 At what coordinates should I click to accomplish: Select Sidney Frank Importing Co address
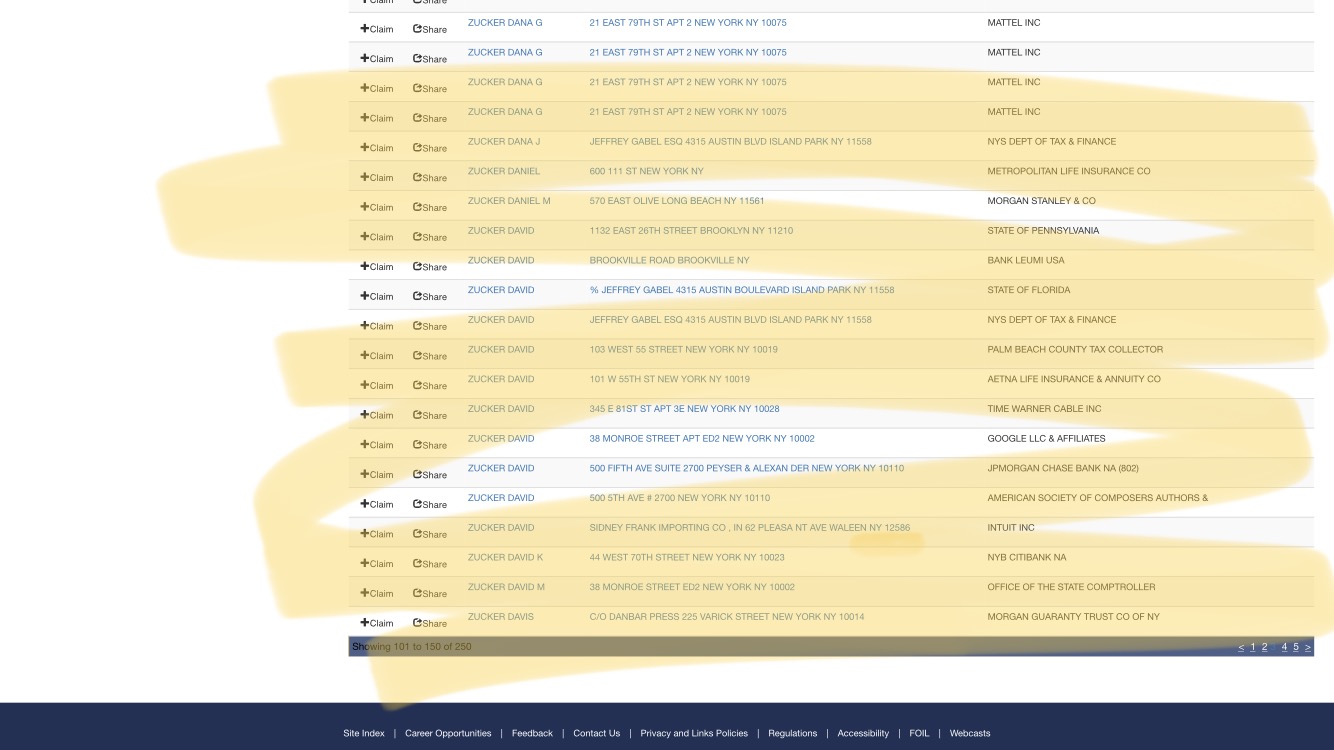tap(750, 528)
